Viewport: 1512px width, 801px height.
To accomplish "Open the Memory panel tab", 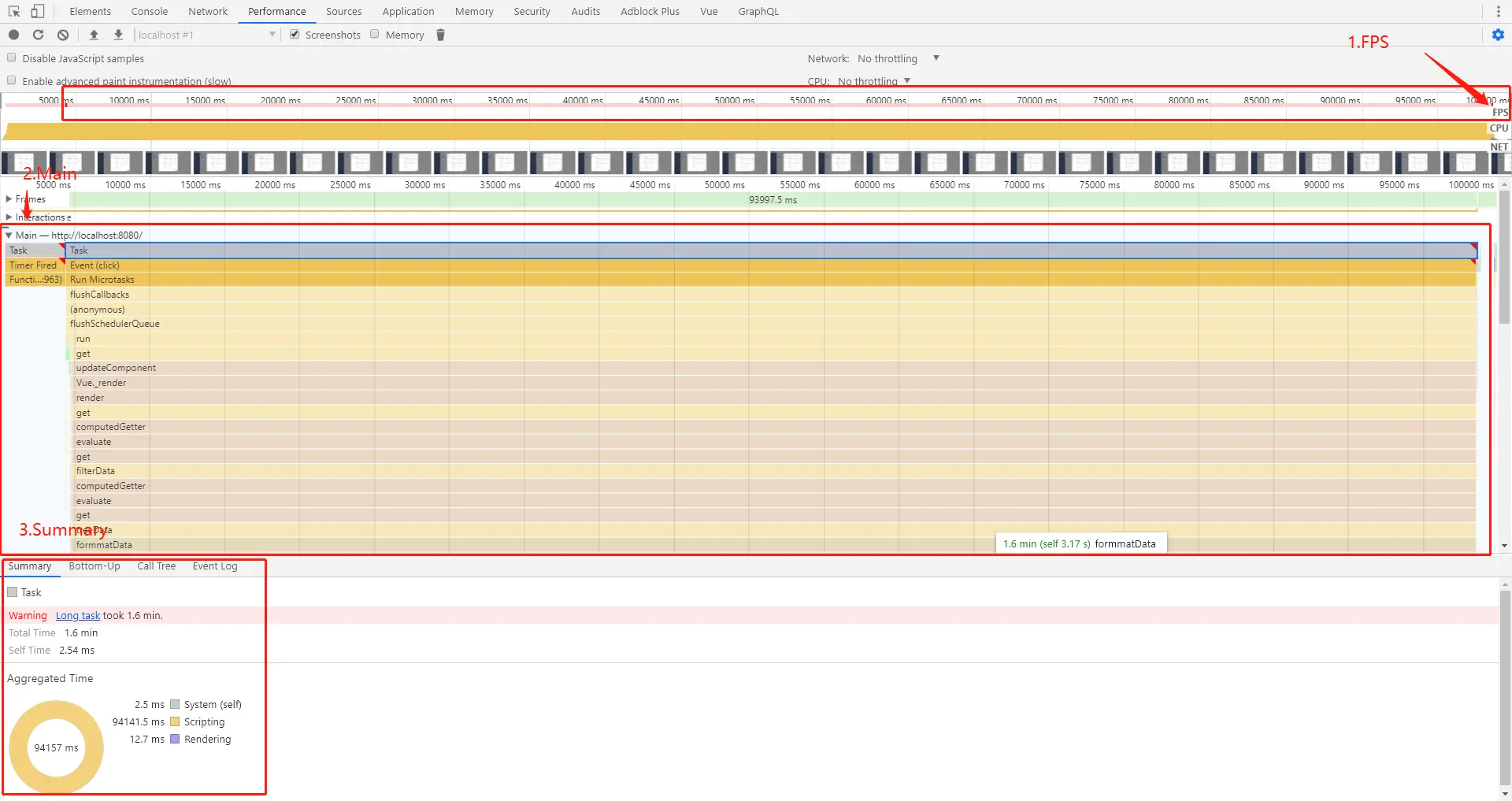I will [x=474, y=11].
